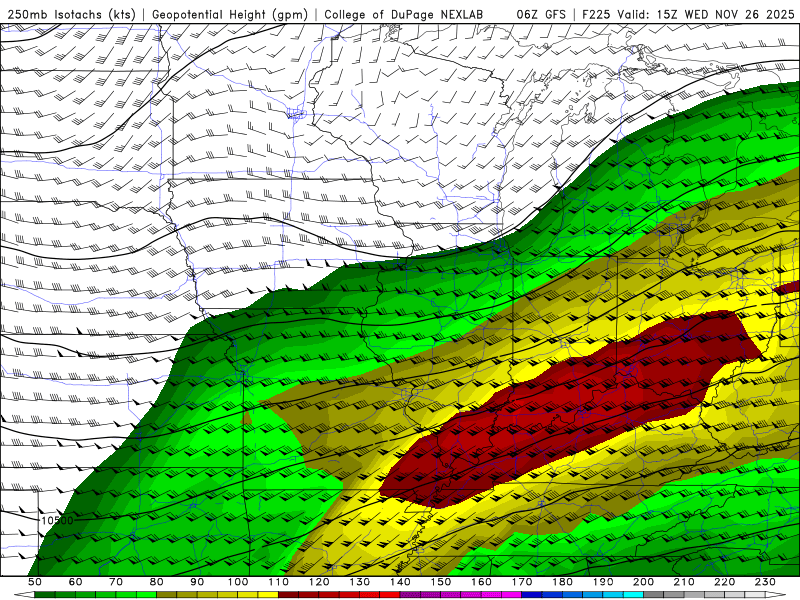Click the "170" value on the color scale
Screen dimensions: 800x600
pyautogui.click(x=522, y=582)
